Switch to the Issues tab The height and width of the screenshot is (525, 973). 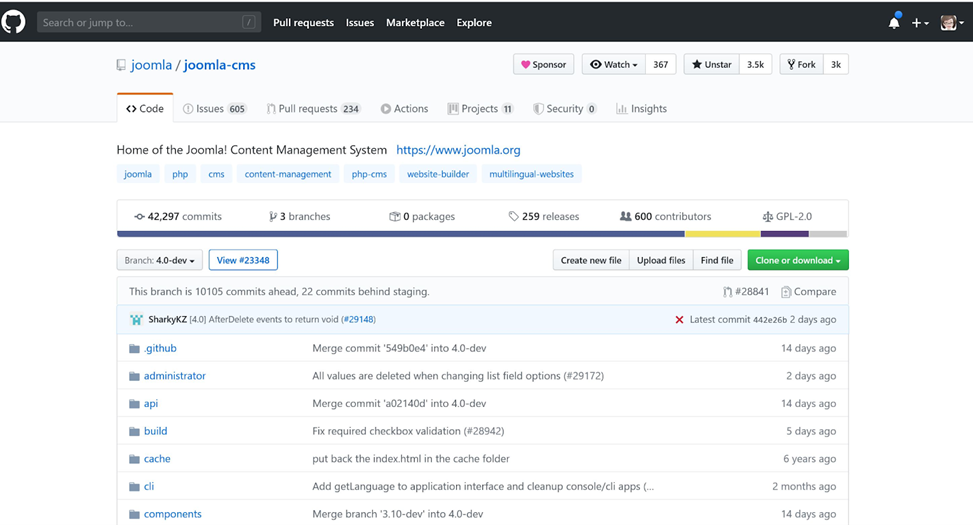click(x=215, y=109)
